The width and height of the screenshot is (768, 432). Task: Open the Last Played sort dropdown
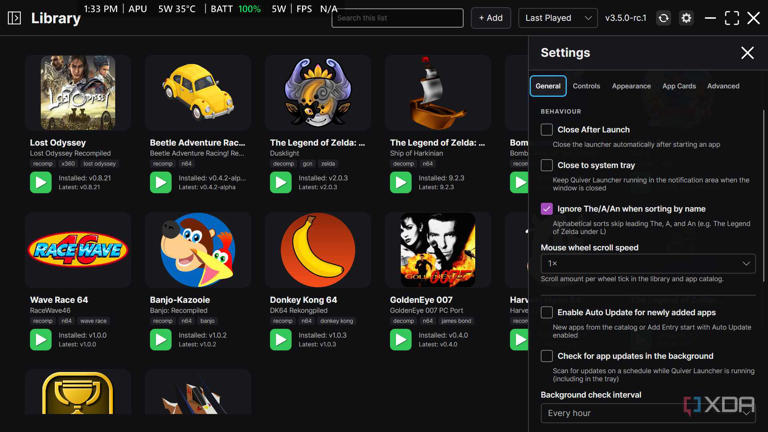[558, 18]
